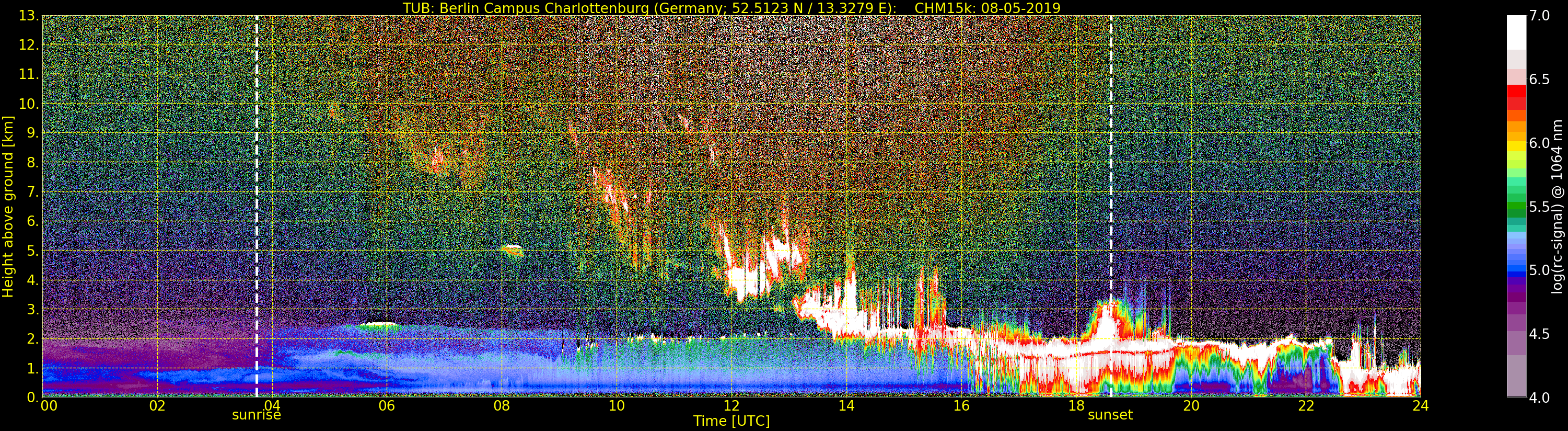Click the '24' time tick label
Screen dimensions: 1568x431
[x=1421, y=406]
